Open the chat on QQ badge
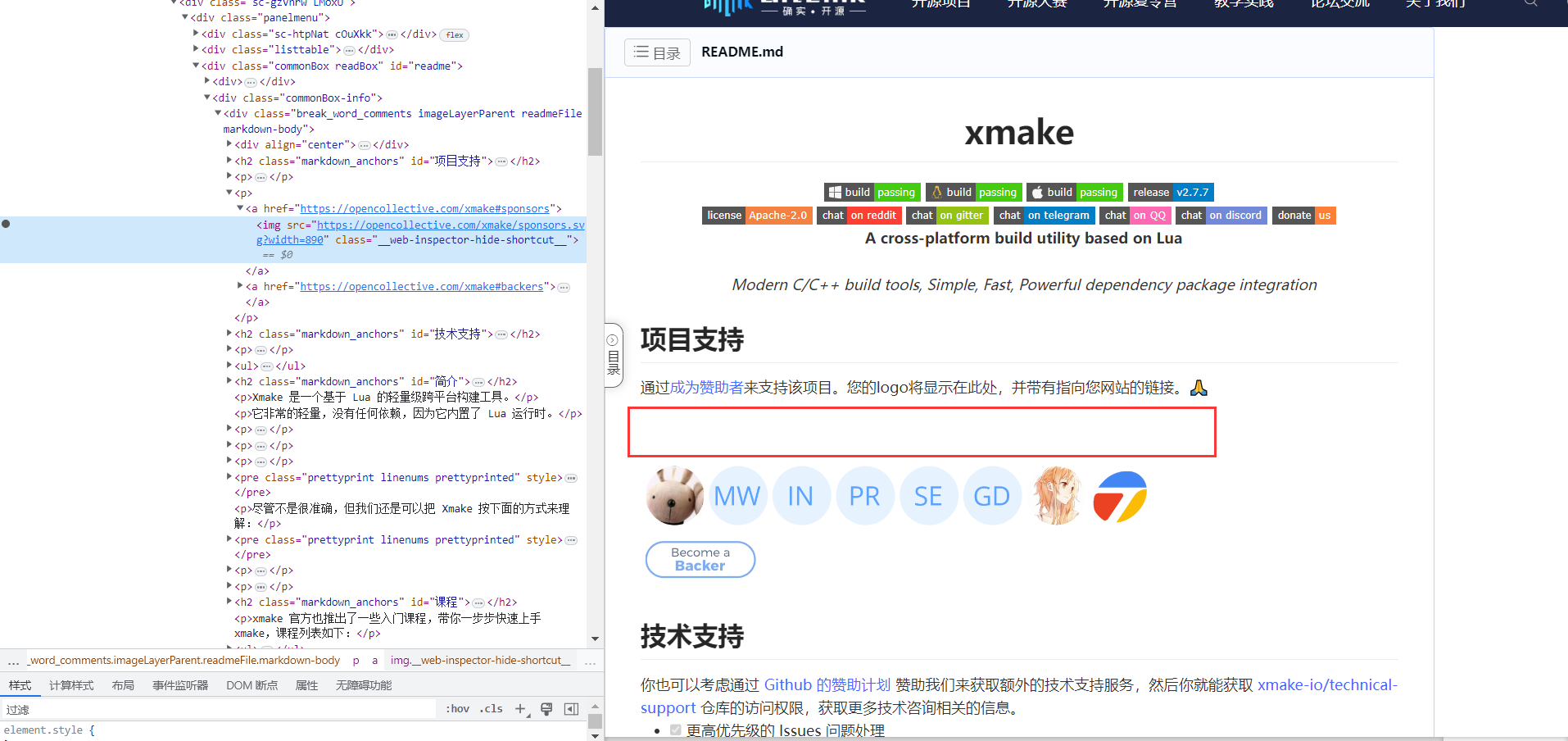 point(1135,216)
